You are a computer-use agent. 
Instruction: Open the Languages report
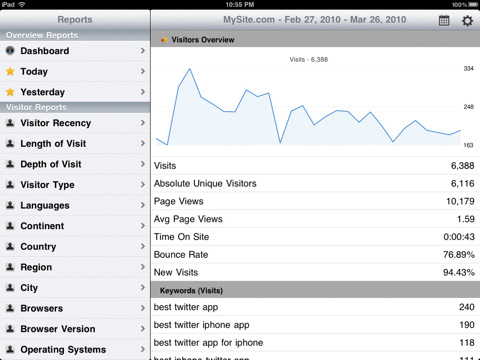(x=75, y=205)
